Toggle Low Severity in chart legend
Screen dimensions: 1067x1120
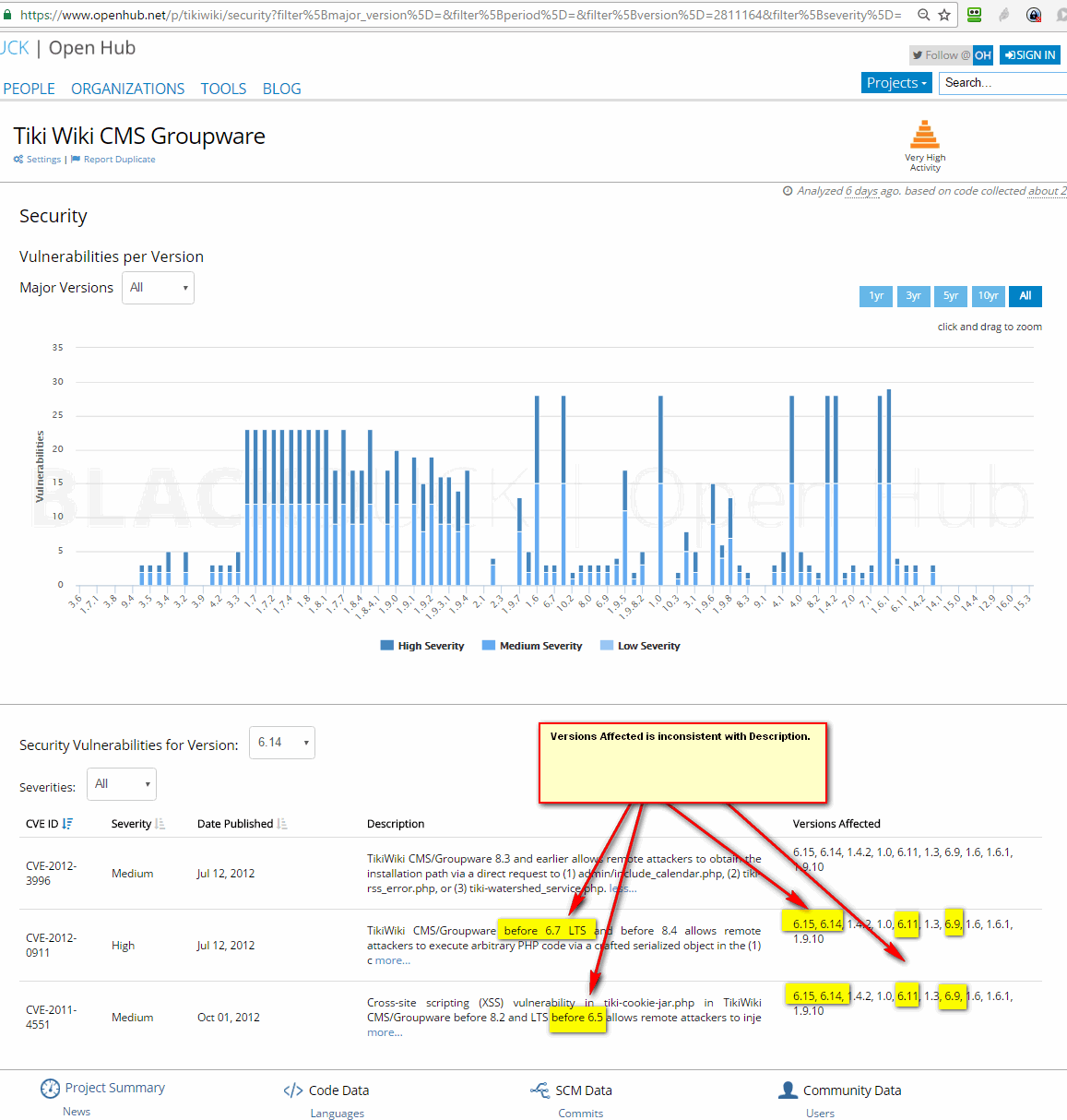tap(640, 646)
